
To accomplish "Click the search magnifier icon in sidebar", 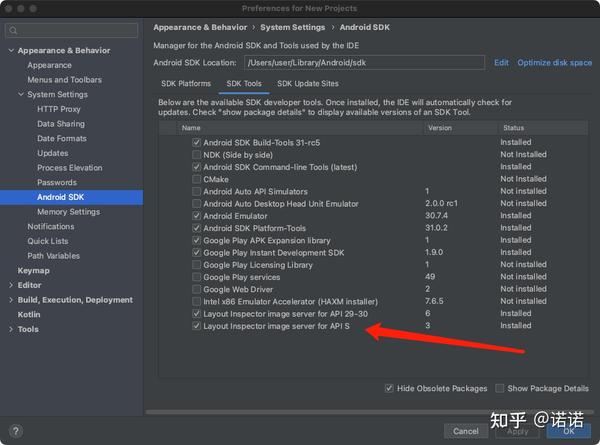I will click(13, 30).
